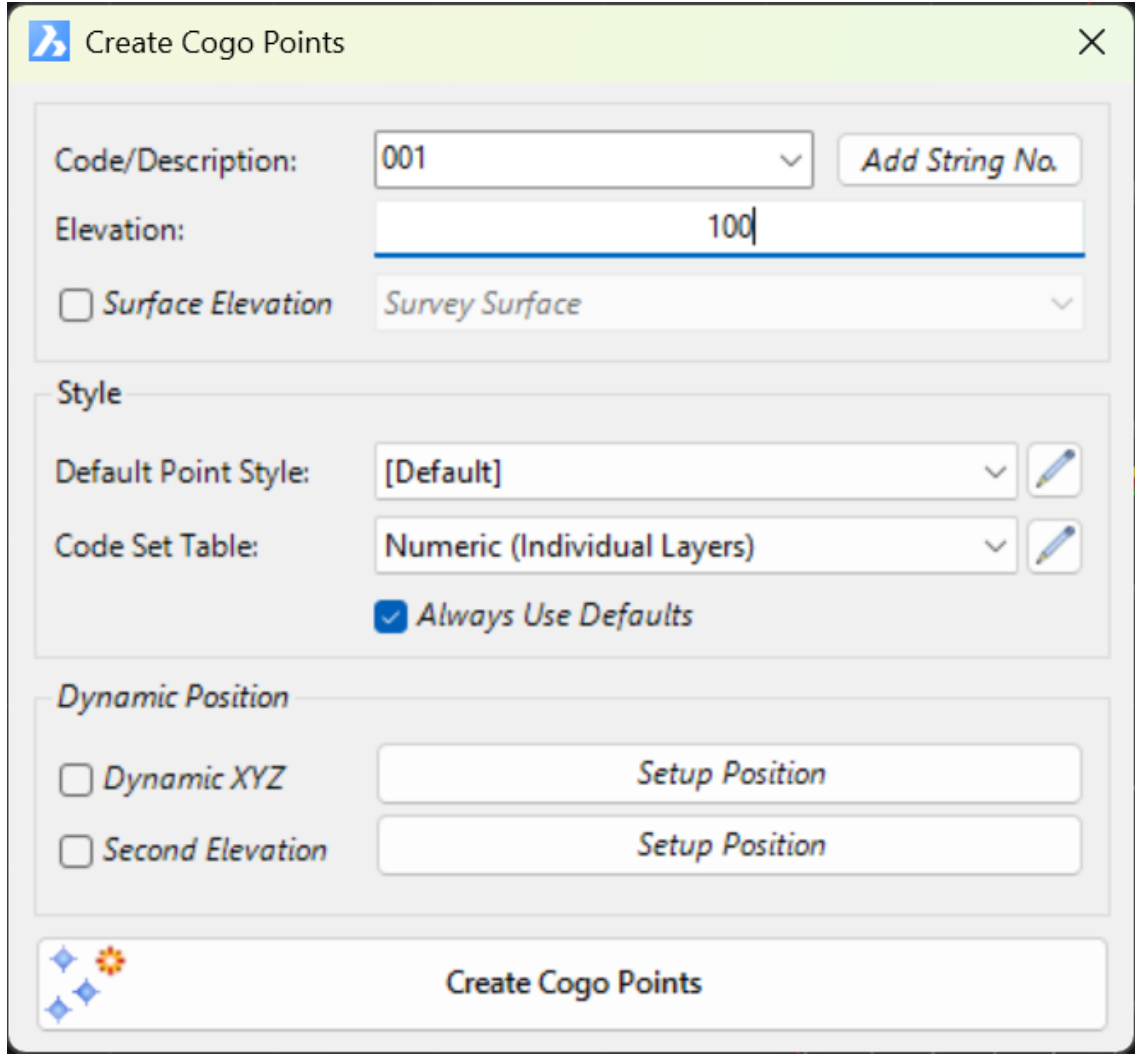Open the Survey Surface dropdown
The image size is (1138, 1056).
click(1061, 304)
